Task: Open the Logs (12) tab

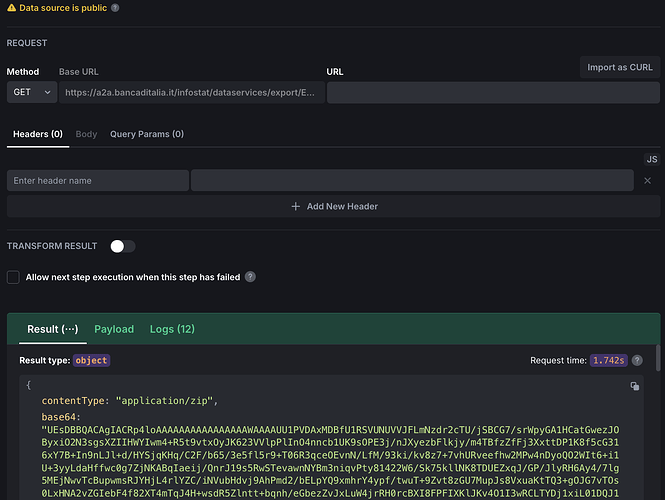Action: pyautogui.click(x=172, y=329)
